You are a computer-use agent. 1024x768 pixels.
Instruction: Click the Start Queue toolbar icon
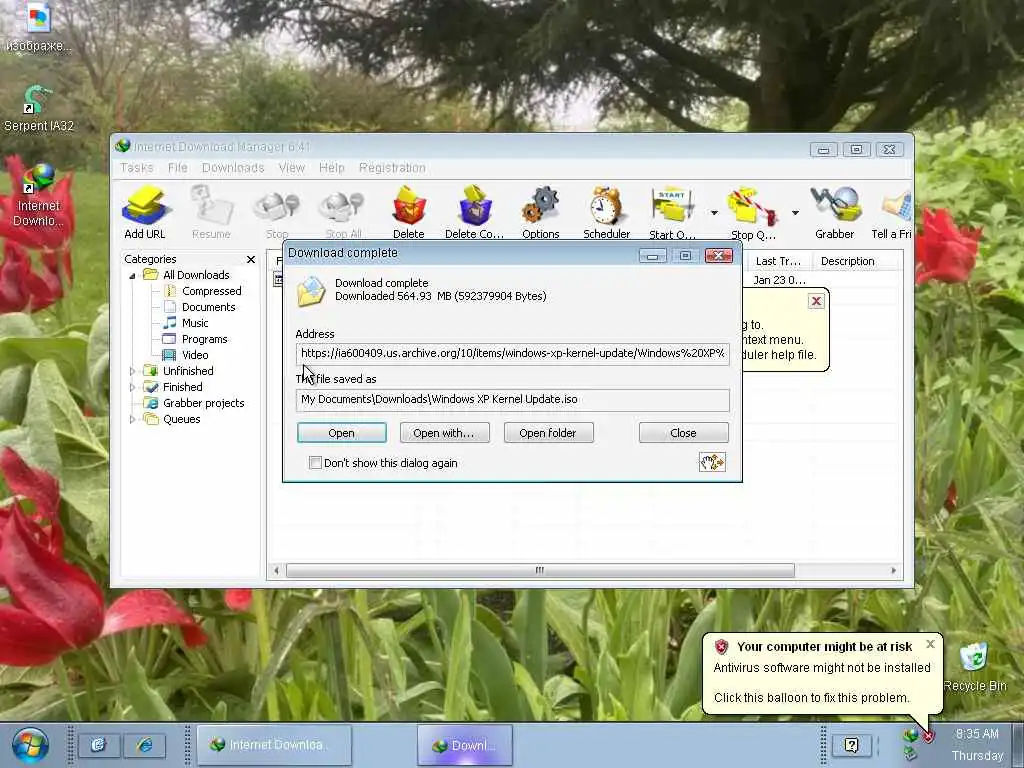[x=672, y=212]
